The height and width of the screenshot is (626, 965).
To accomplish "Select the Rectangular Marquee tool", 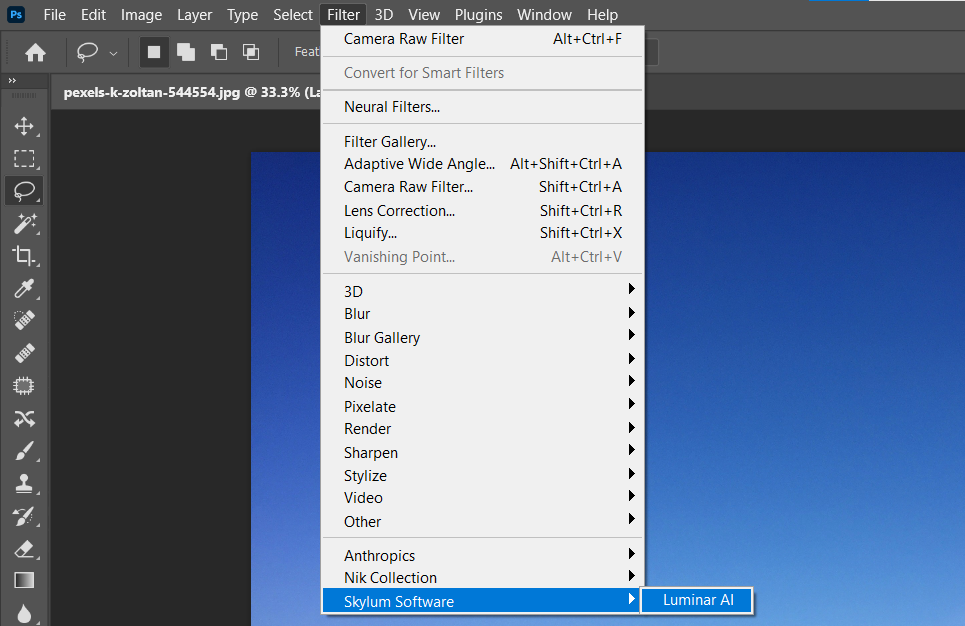I will coord(24,159).
